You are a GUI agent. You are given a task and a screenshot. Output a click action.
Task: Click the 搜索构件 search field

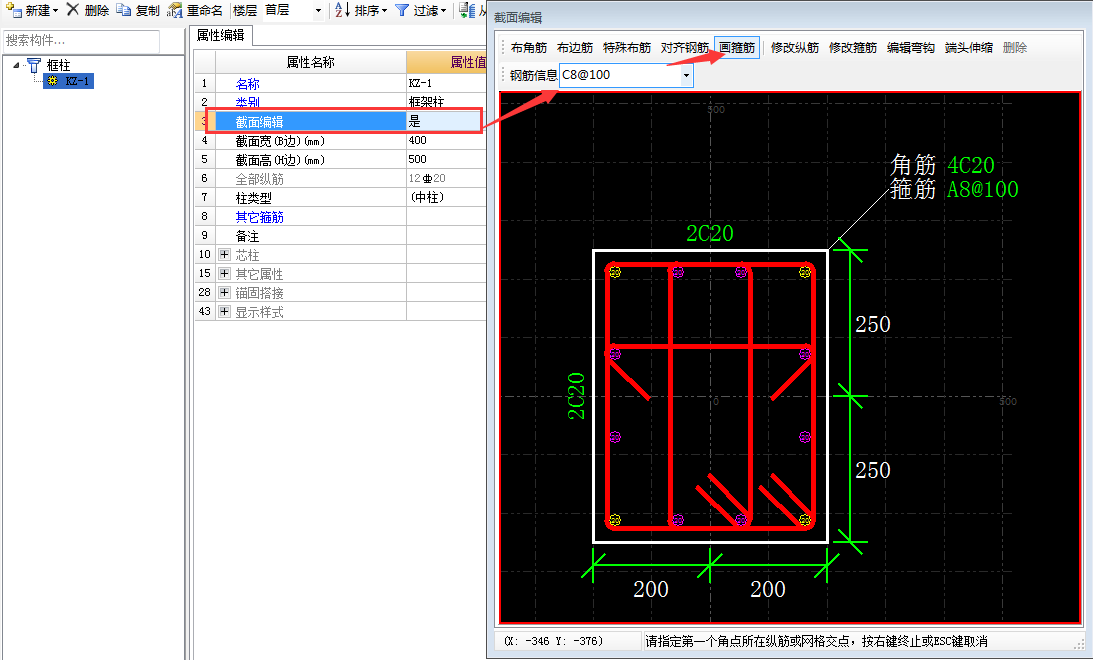click(x=82, y=41)
